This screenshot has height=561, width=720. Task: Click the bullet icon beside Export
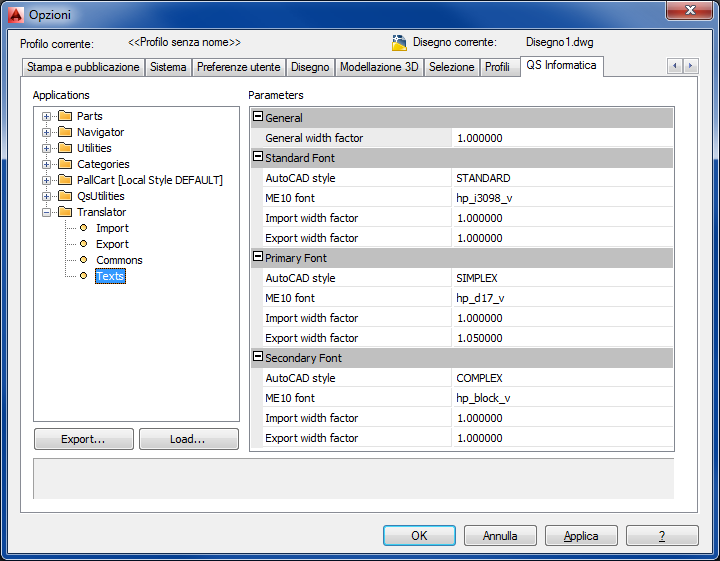84,244
